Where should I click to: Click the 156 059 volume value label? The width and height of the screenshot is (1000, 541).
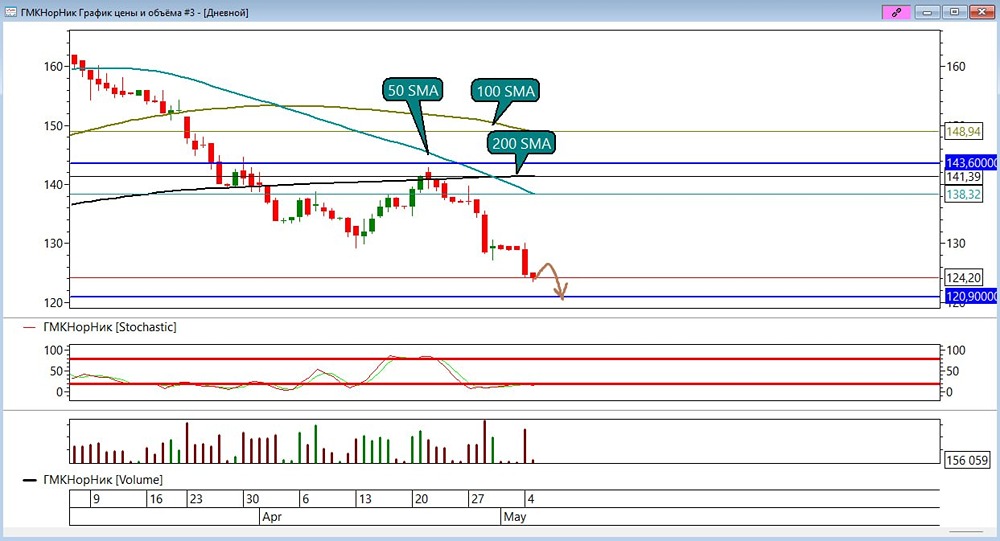(x=967, y=460)
